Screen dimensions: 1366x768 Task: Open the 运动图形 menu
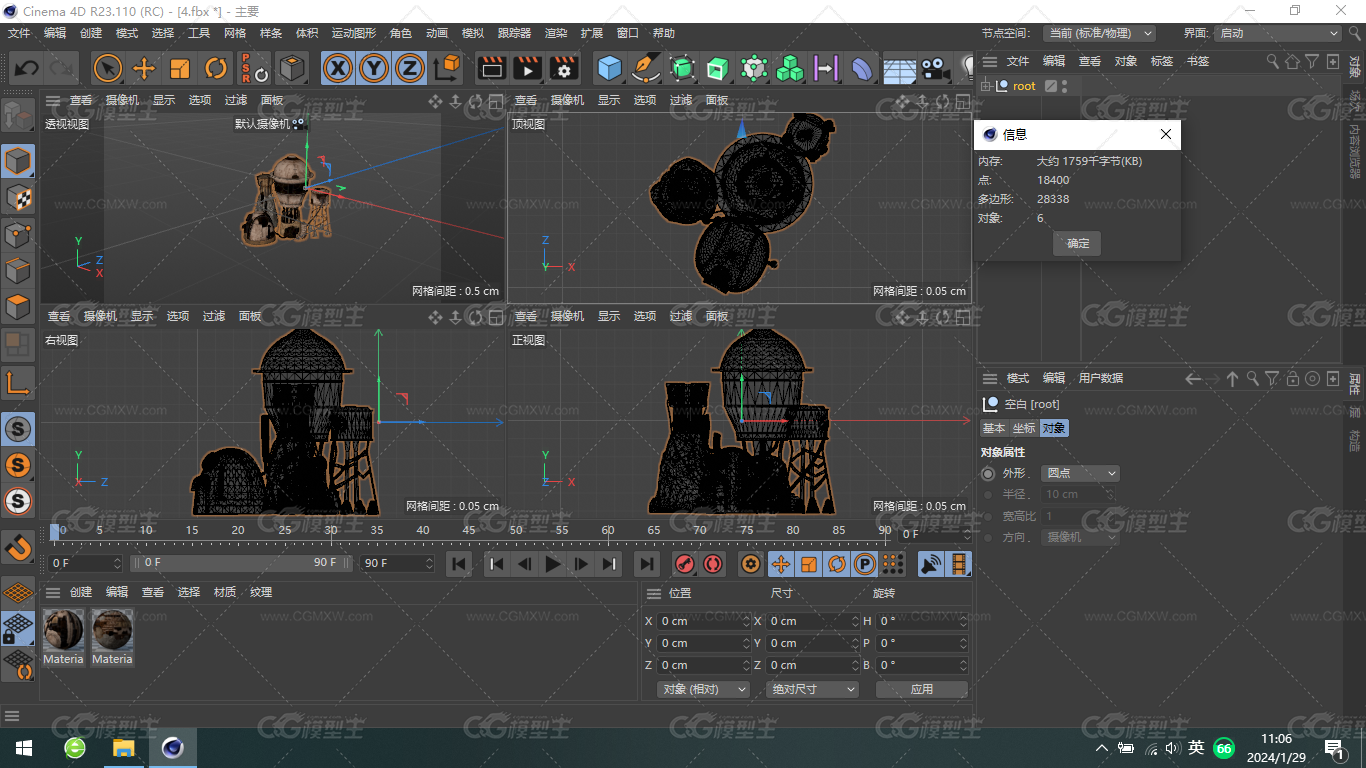point(354,33)
